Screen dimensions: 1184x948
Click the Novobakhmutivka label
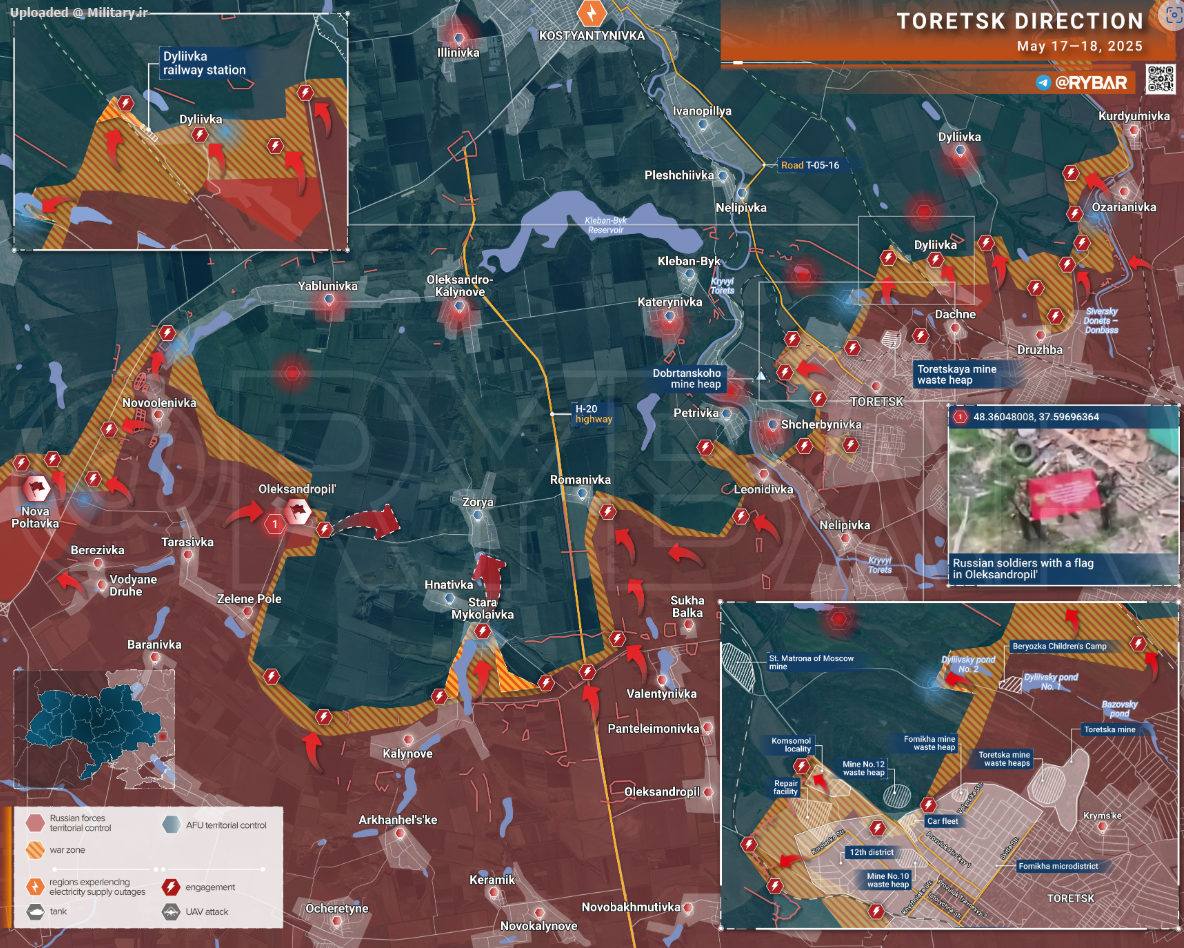tap(631, 906)
